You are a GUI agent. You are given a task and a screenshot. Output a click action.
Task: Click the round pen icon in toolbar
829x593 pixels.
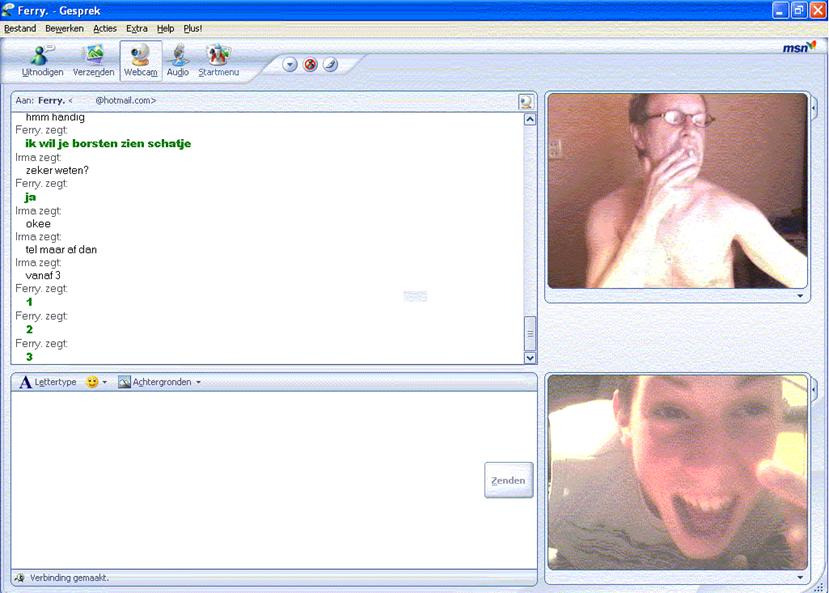coord(330,65)
